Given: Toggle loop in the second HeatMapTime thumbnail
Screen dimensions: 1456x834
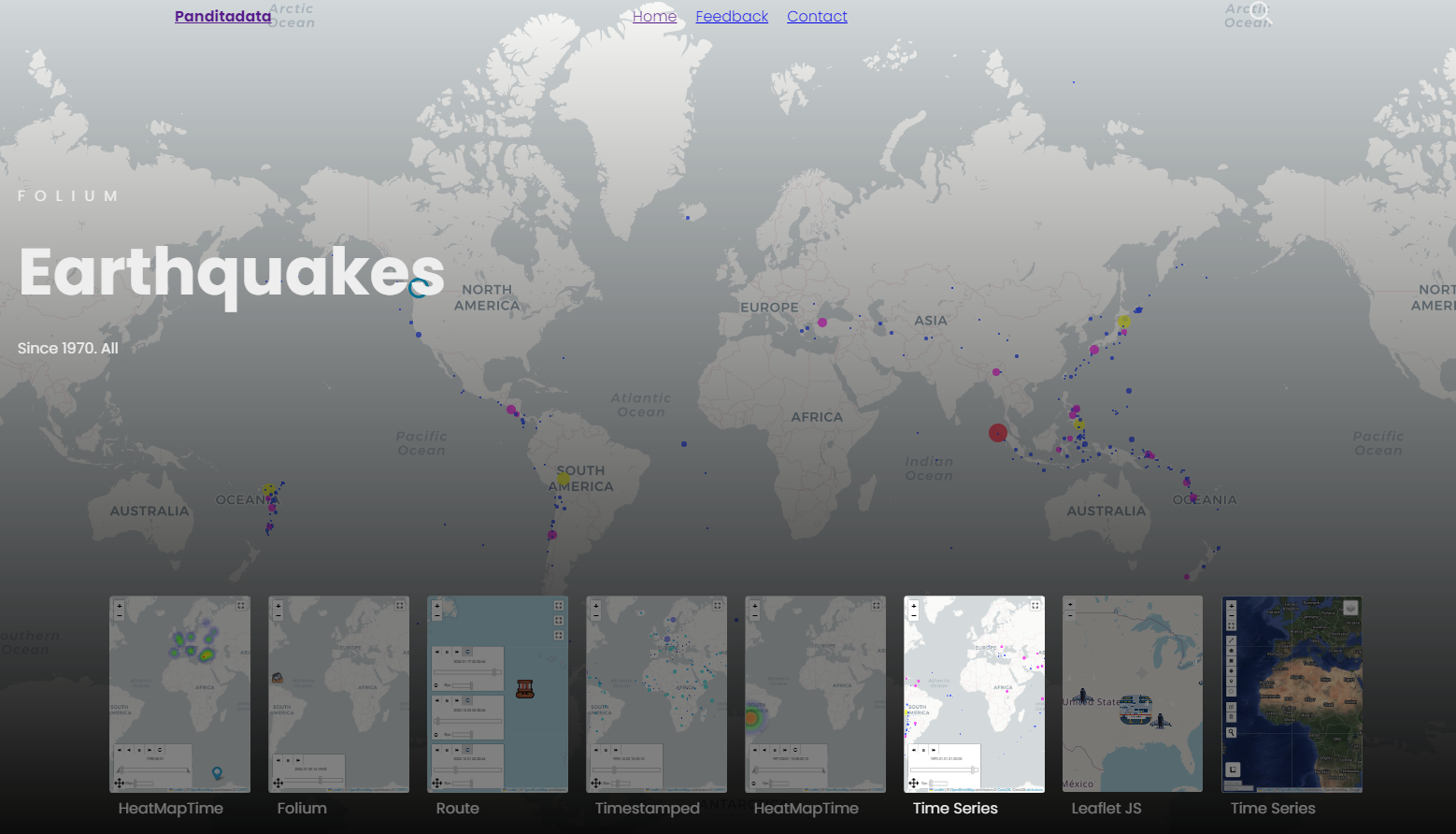Looking at the screenshot, I should [x=794, y=750].
